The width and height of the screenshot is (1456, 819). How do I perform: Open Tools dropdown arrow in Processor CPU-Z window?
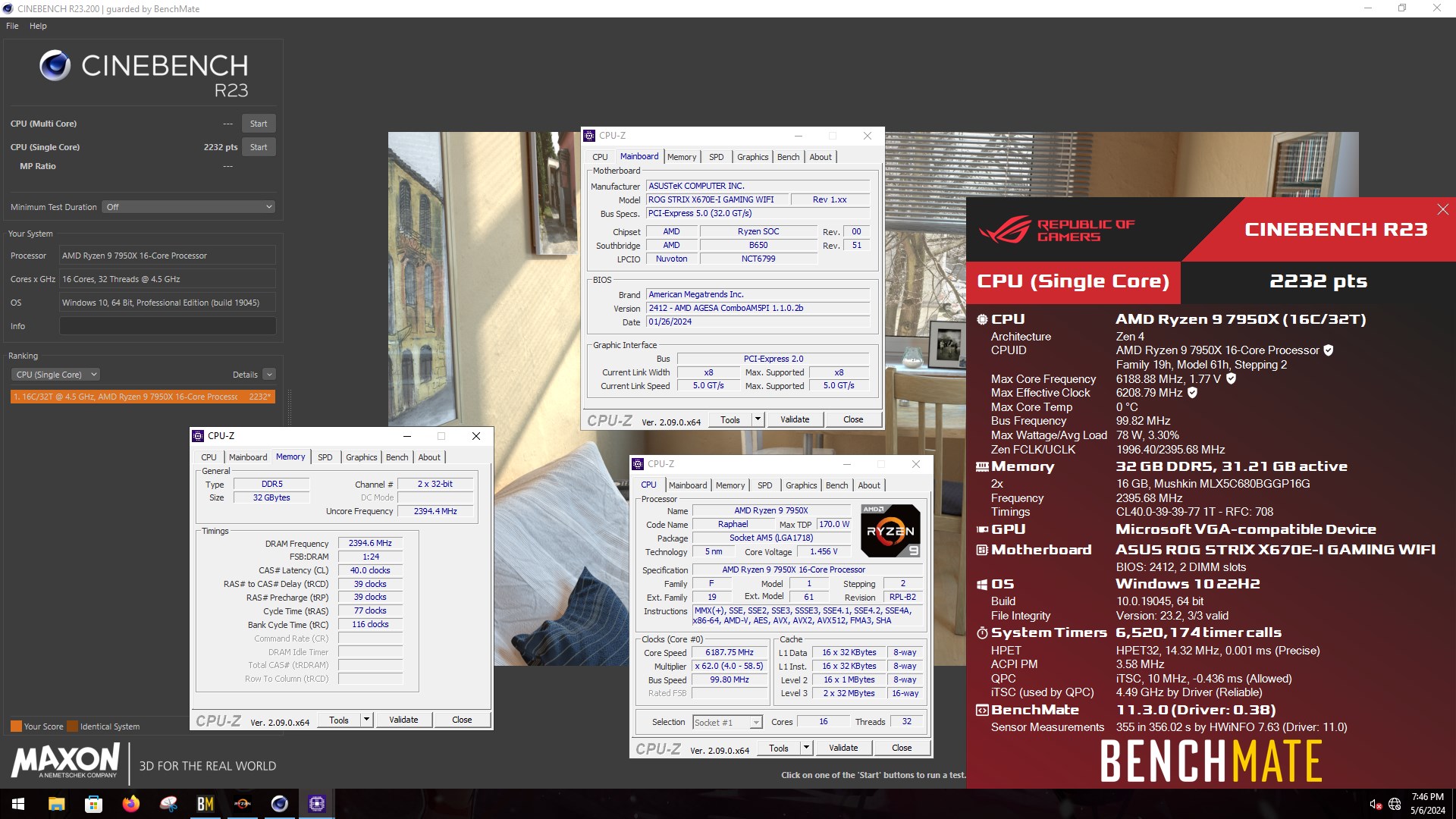coord(806,748)
